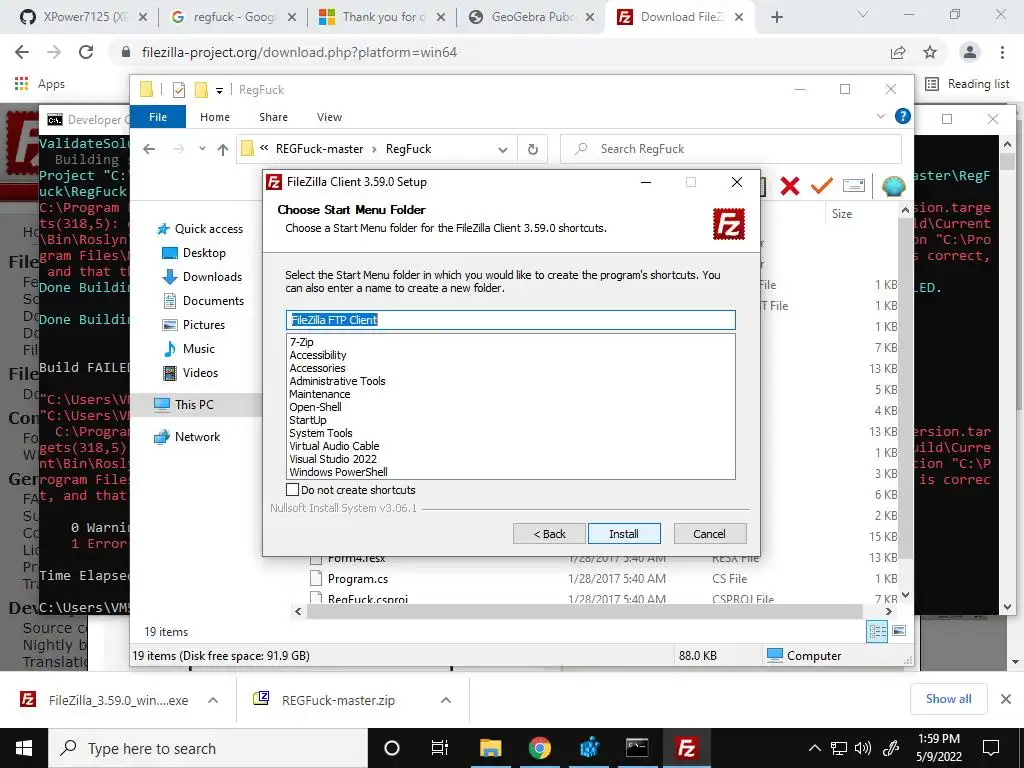Open Quick access in navigation pane
Image resolution: width=1024 pixels, height=768 pixels.
pos(200,229)
